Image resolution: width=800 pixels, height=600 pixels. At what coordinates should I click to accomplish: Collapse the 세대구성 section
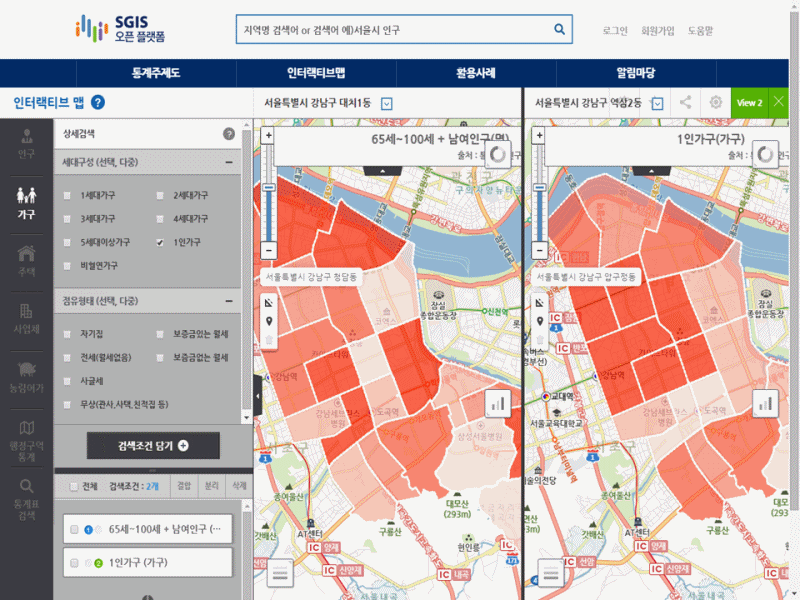point(230,161)
